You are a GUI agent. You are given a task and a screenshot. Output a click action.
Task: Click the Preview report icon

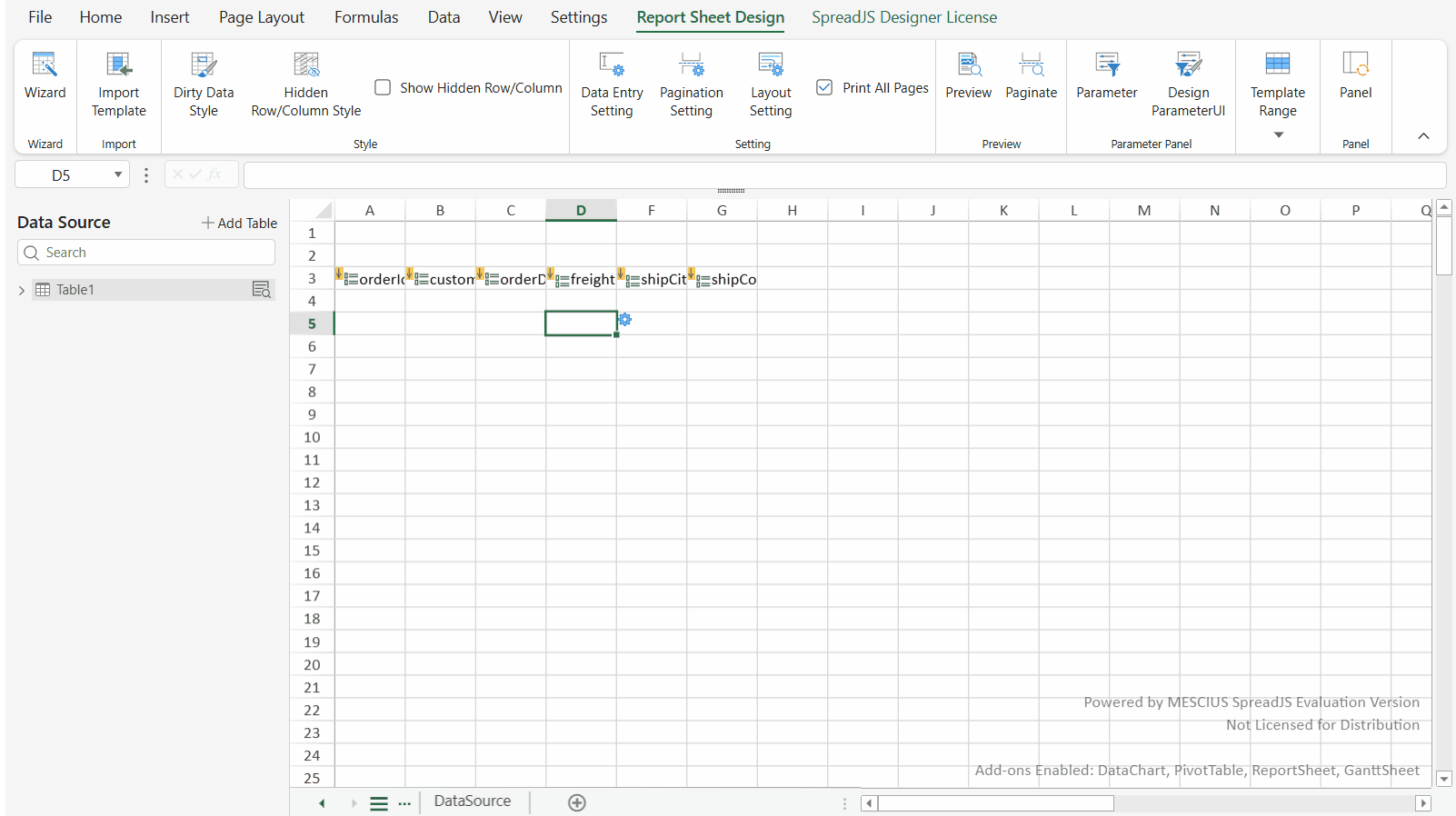(x=968, y=65)
